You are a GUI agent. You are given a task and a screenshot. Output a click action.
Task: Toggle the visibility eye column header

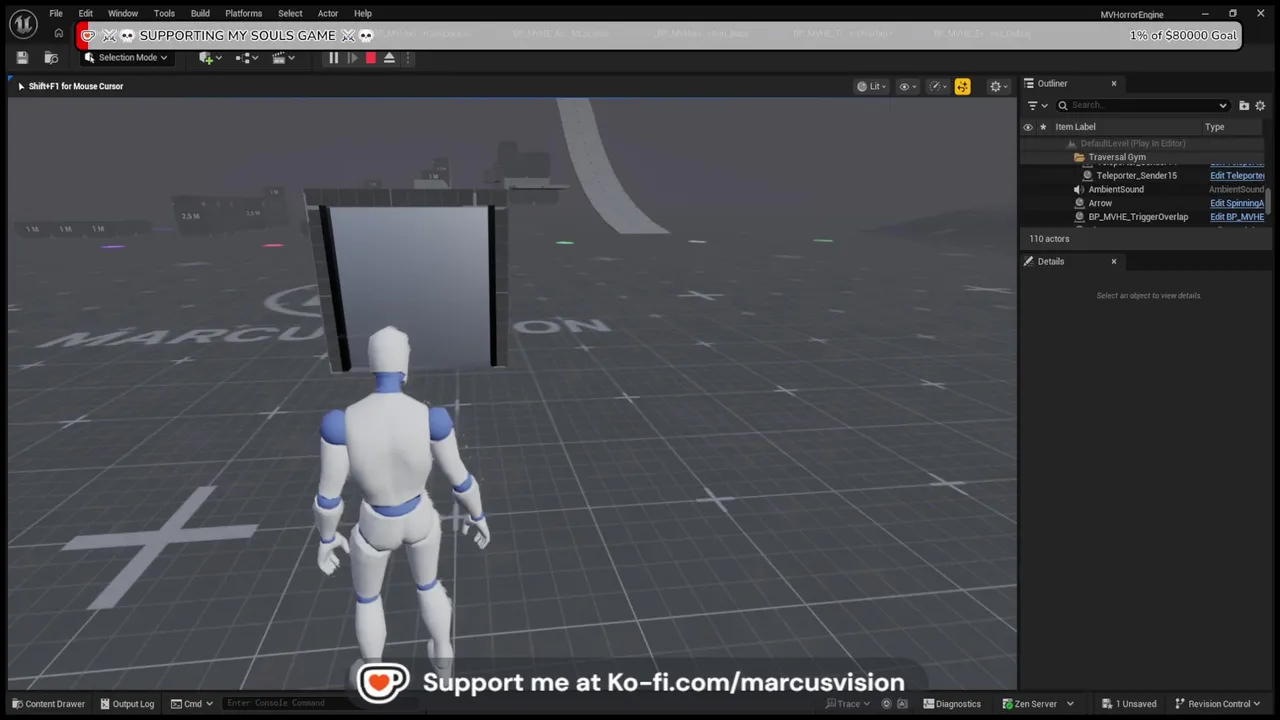[1027, 127]
